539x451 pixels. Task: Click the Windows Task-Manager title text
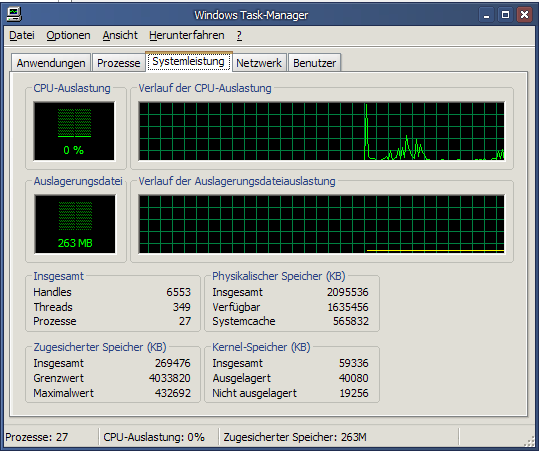[251, 15]
